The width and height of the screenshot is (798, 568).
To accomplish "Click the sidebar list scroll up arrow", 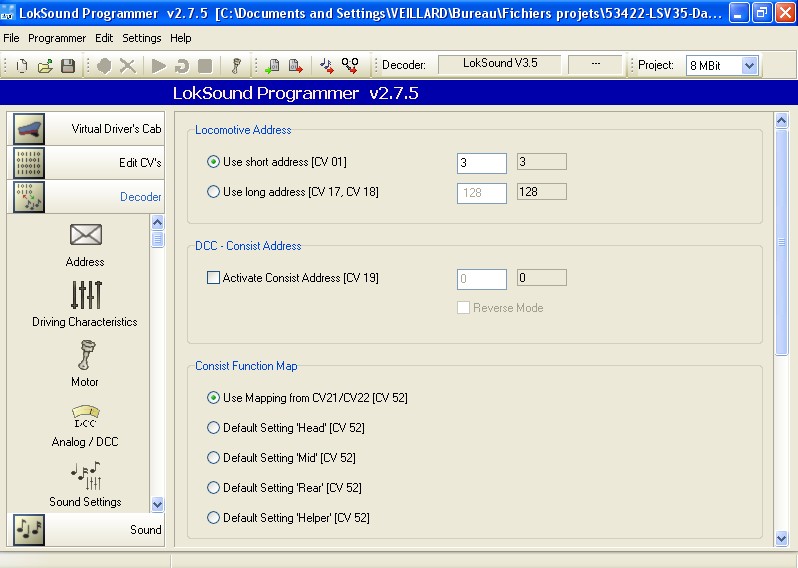I will click(158, 222).
